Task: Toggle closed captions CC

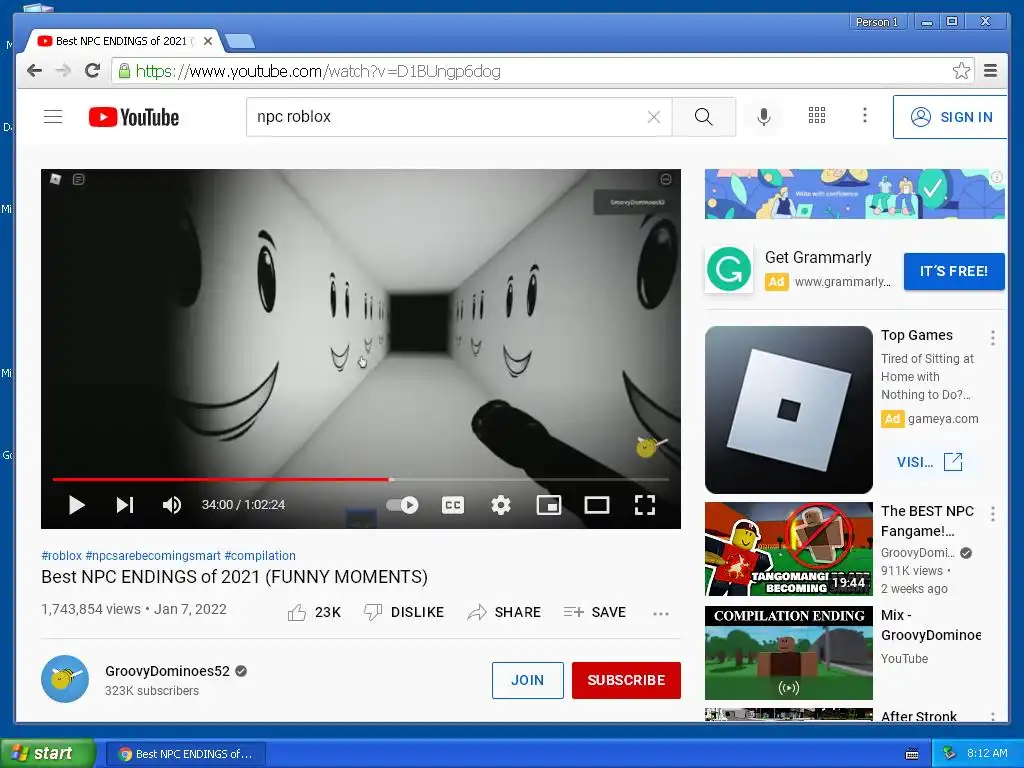Action: point(453,505)
